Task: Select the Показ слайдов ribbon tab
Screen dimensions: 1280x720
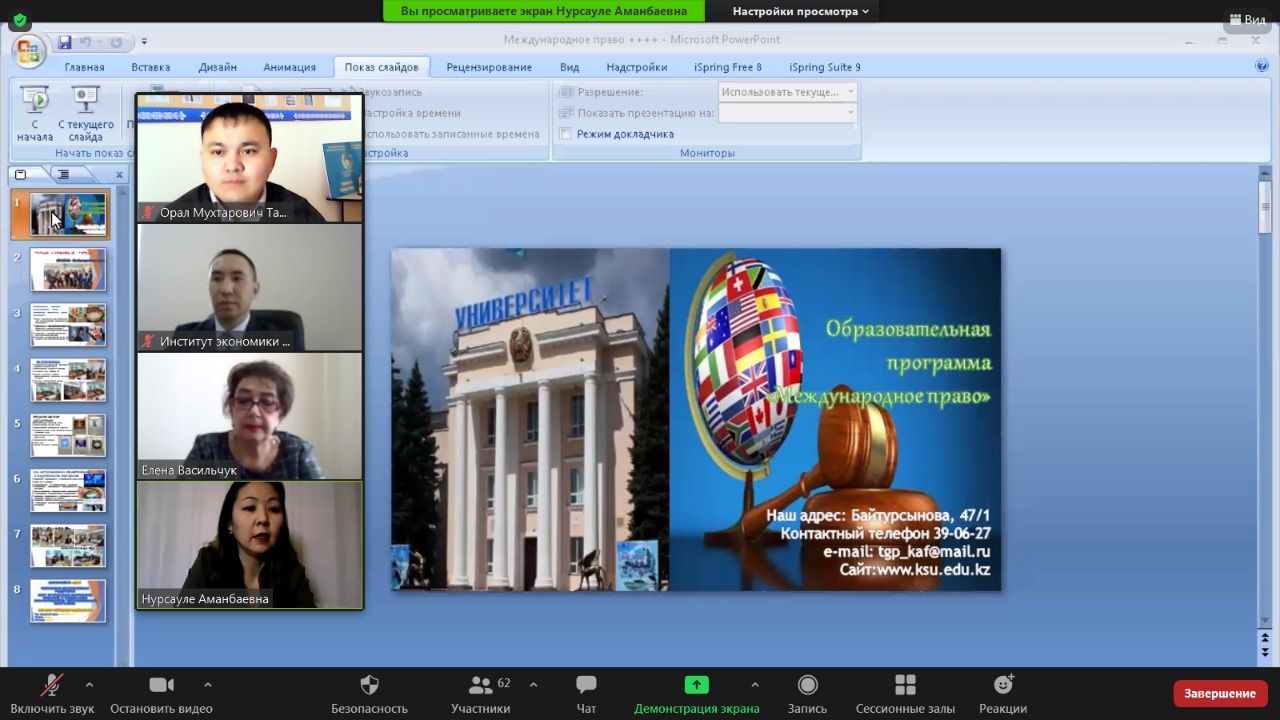Action: coord(381,67)
